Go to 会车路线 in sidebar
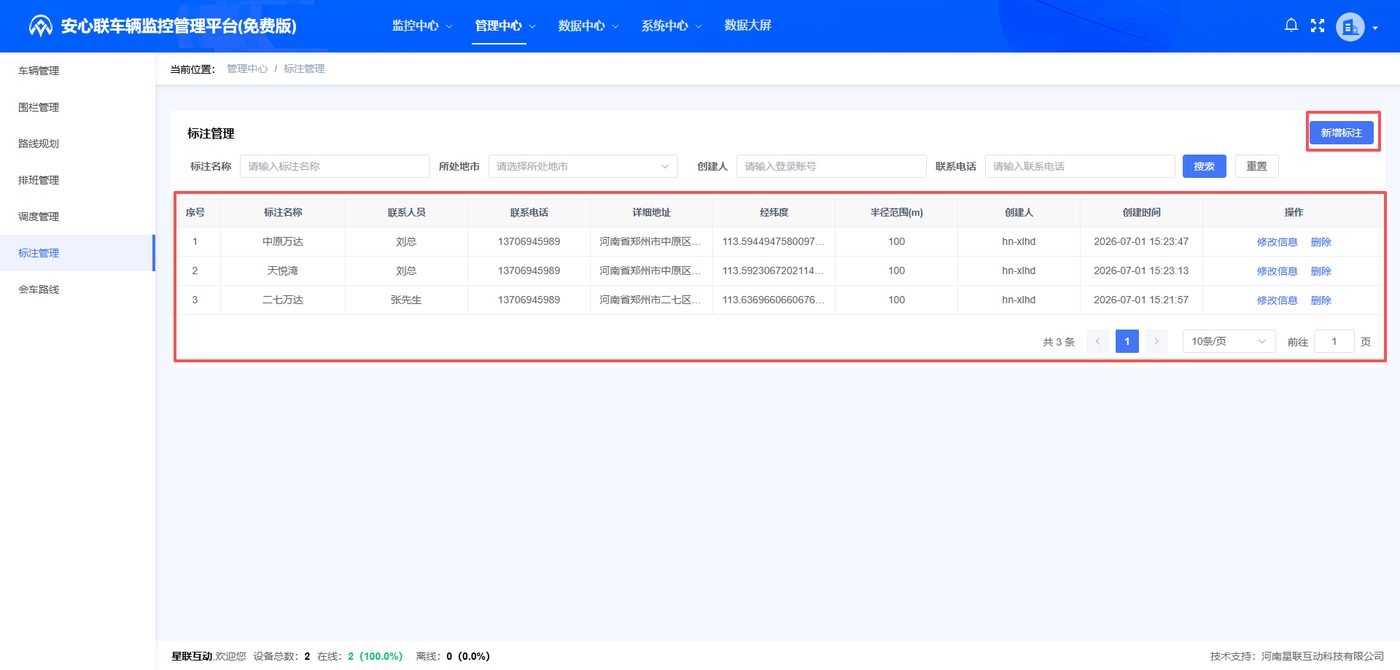This screenshot has height=670, width=1400. tap(77, 289)
